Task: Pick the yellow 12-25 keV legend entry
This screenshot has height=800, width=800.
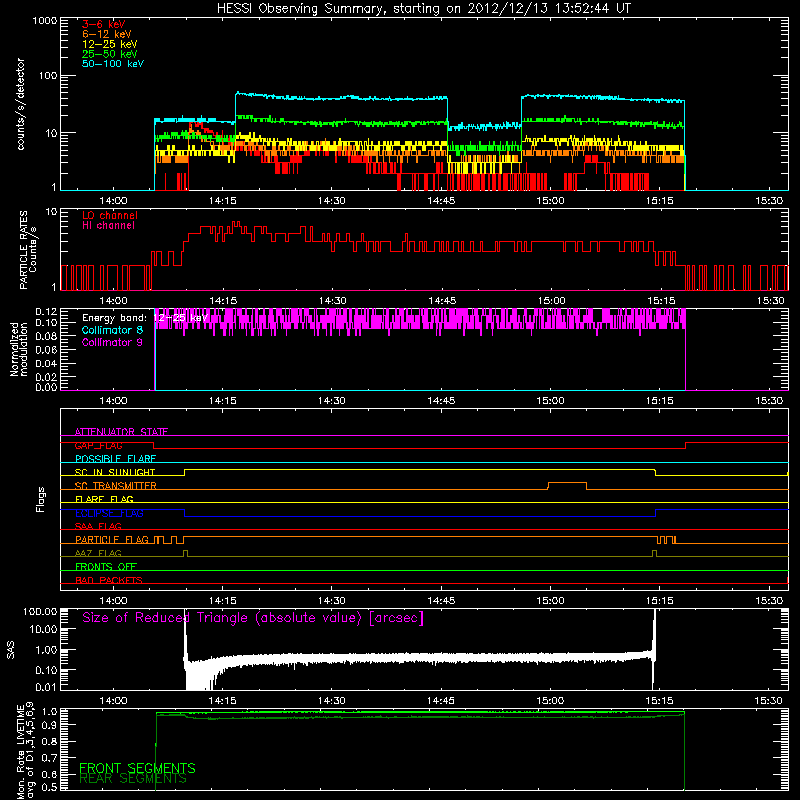Action: [110, 44]
